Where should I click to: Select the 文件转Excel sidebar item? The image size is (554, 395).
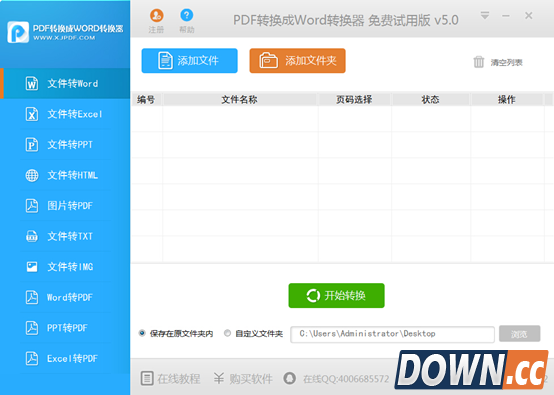[65, 114]
